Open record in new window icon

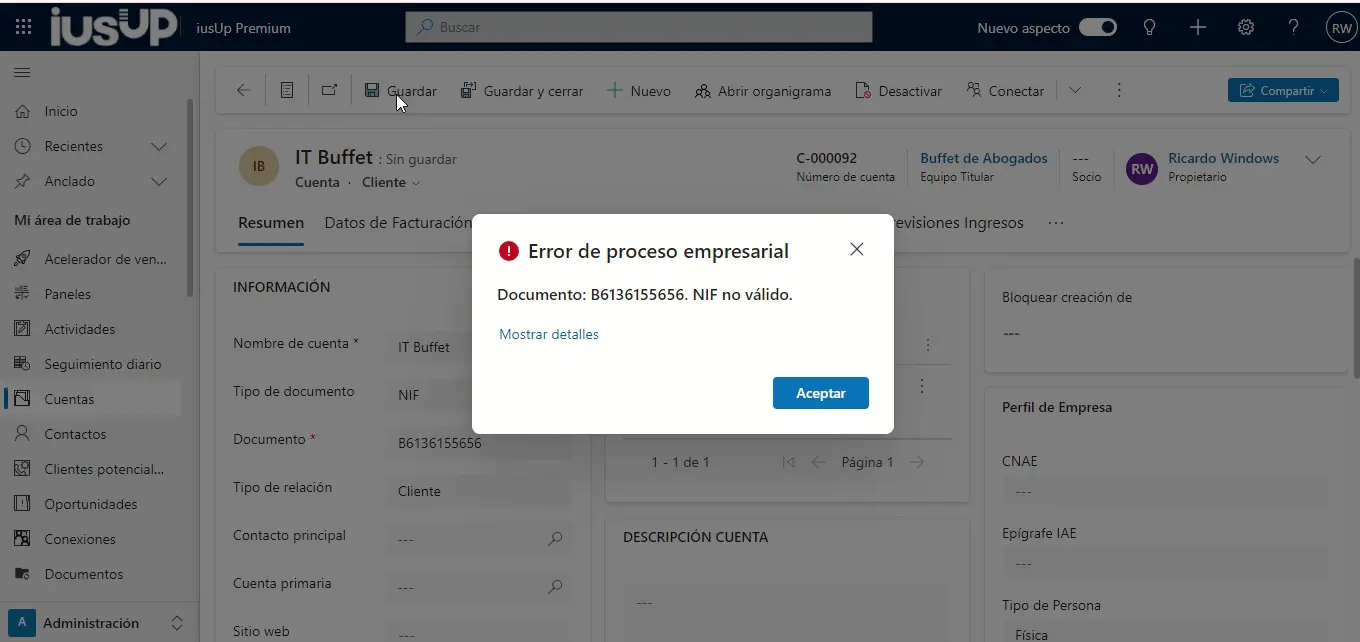(x=329, y=91)
